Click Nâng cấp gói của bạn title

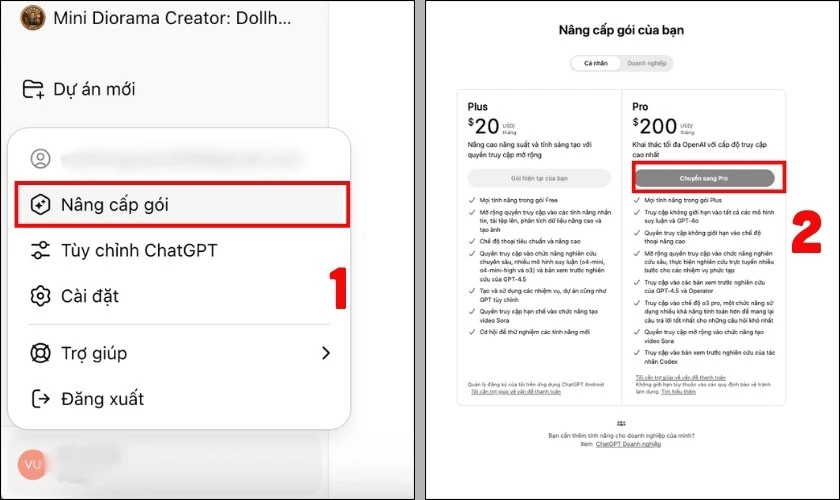[x=621, y=30]
